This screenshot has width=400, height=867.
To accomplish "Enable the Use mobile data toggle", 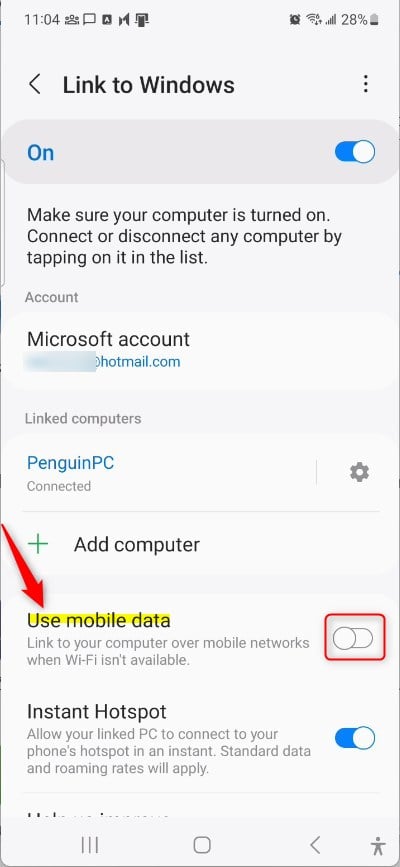I will [x=354, y=639].
